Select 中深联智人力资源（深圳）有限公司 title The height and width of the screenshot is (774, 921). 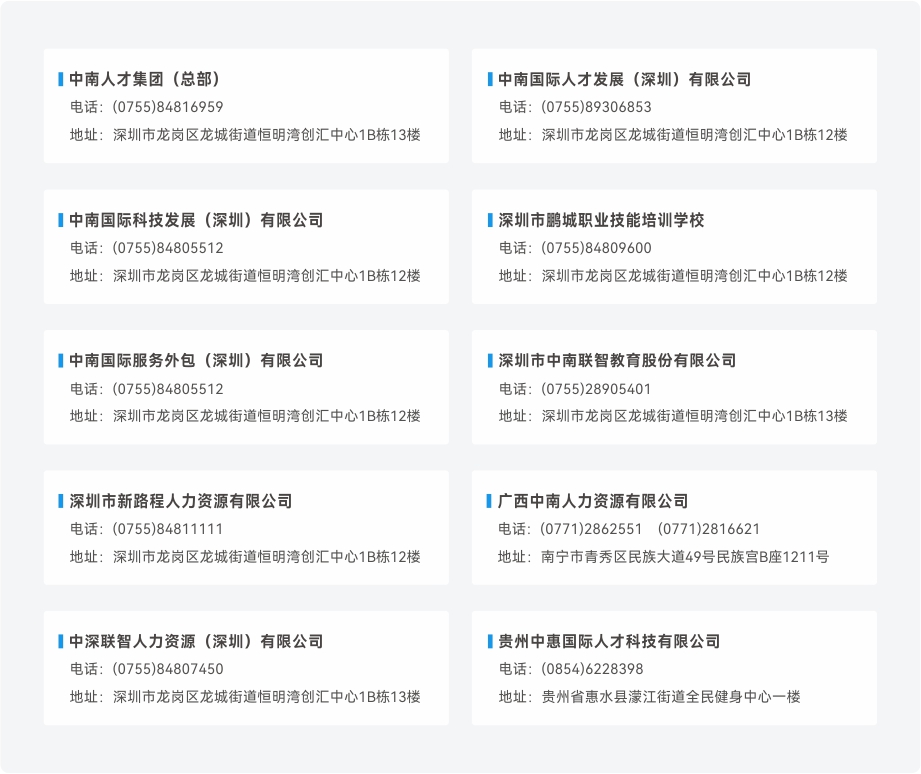(196, 641)
